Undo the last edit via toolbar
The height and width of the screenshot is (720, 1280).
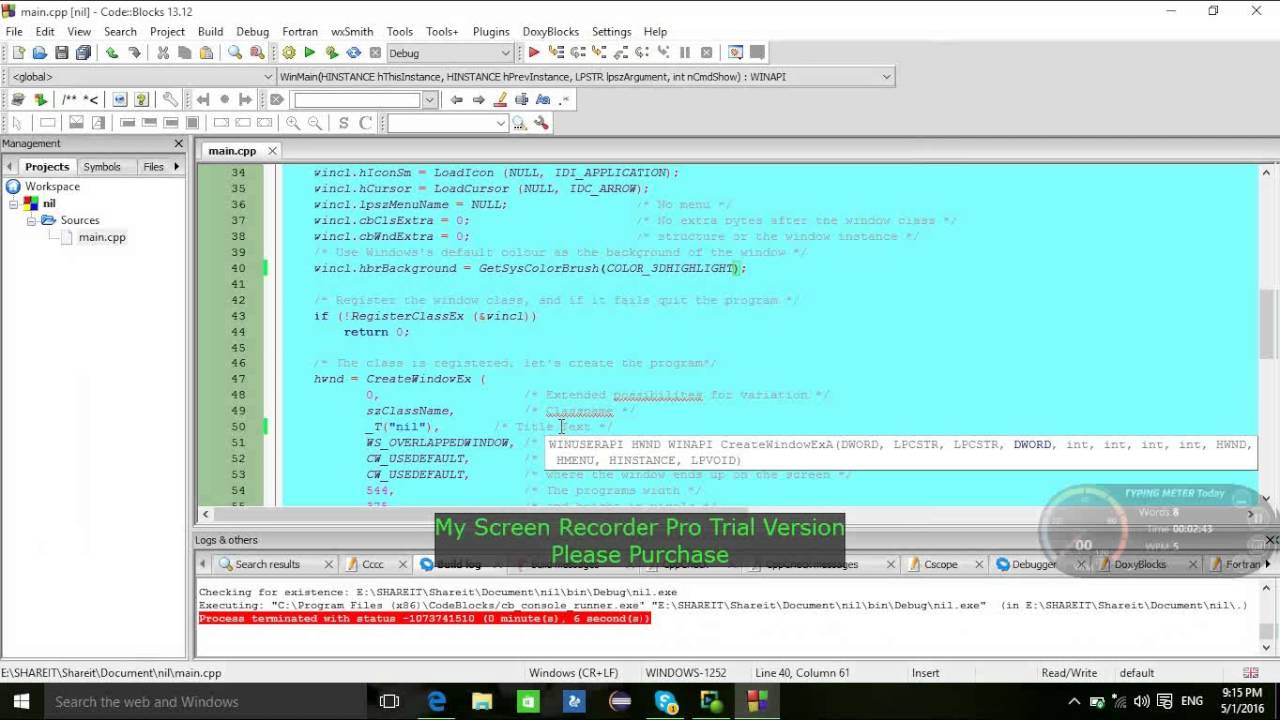[x=112, y=53]
